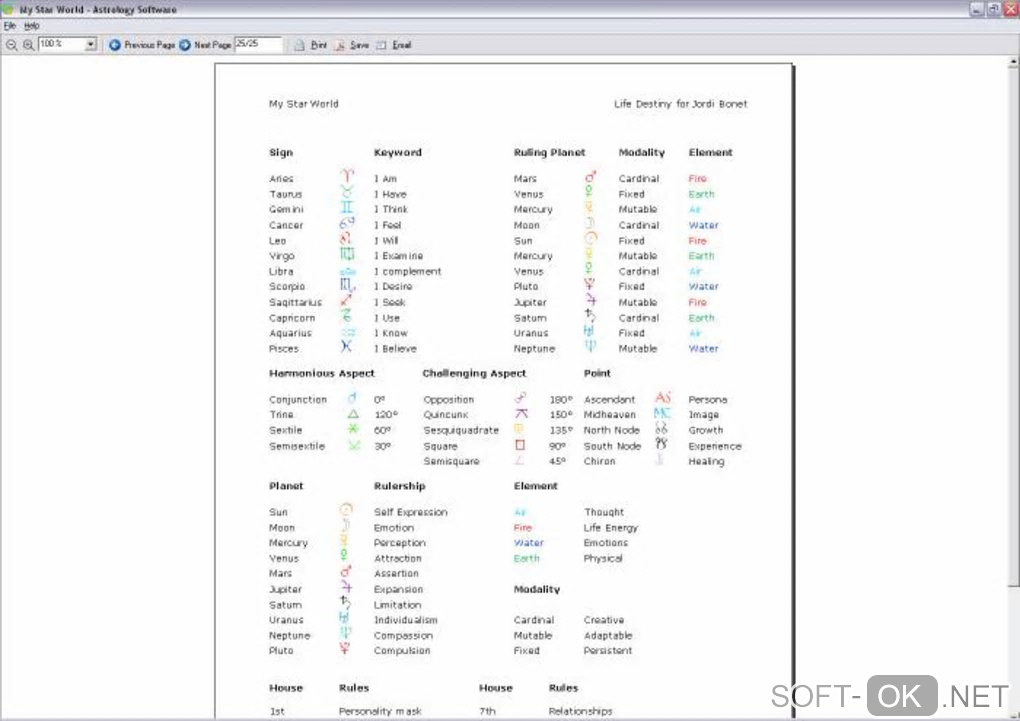Click the 'I complement' keyword text
This screenshot has height=721, width=1020.
408,271
